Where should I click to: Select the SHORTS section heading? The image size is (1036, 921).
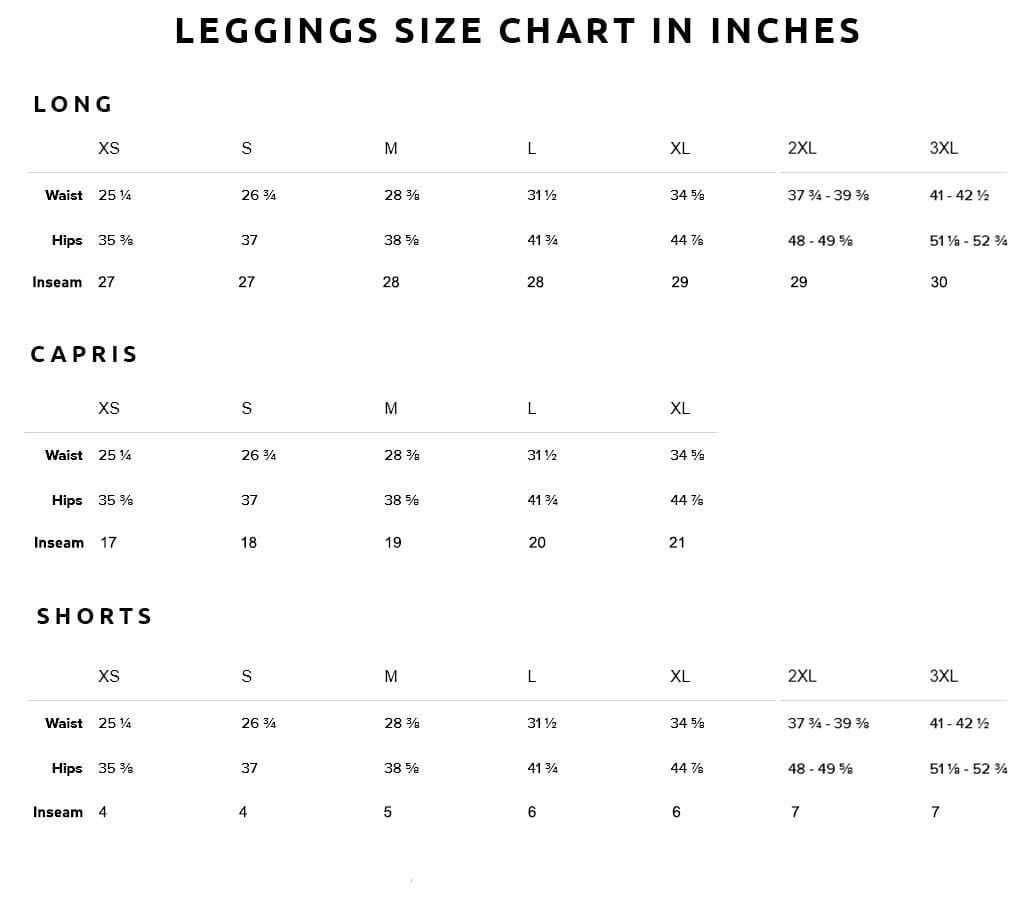(x=95, y=616)
